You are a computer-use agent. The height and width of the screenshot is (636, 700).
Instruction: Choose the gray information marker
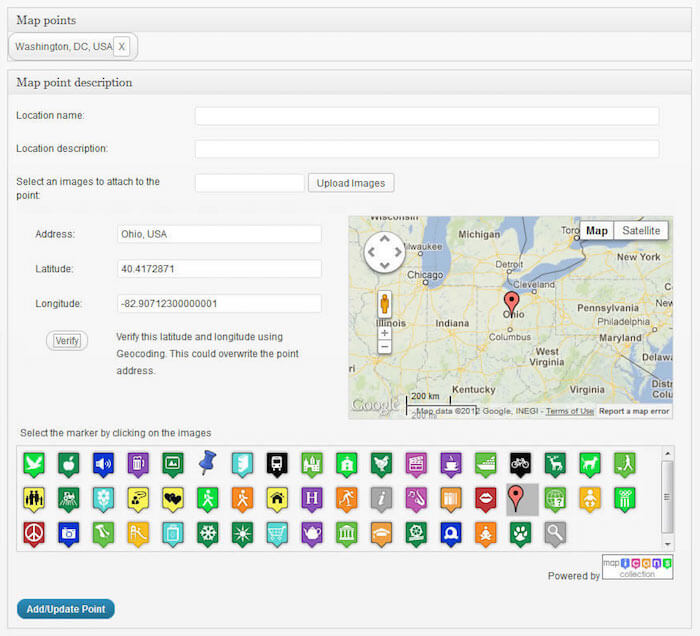click(x=382, y=499)
